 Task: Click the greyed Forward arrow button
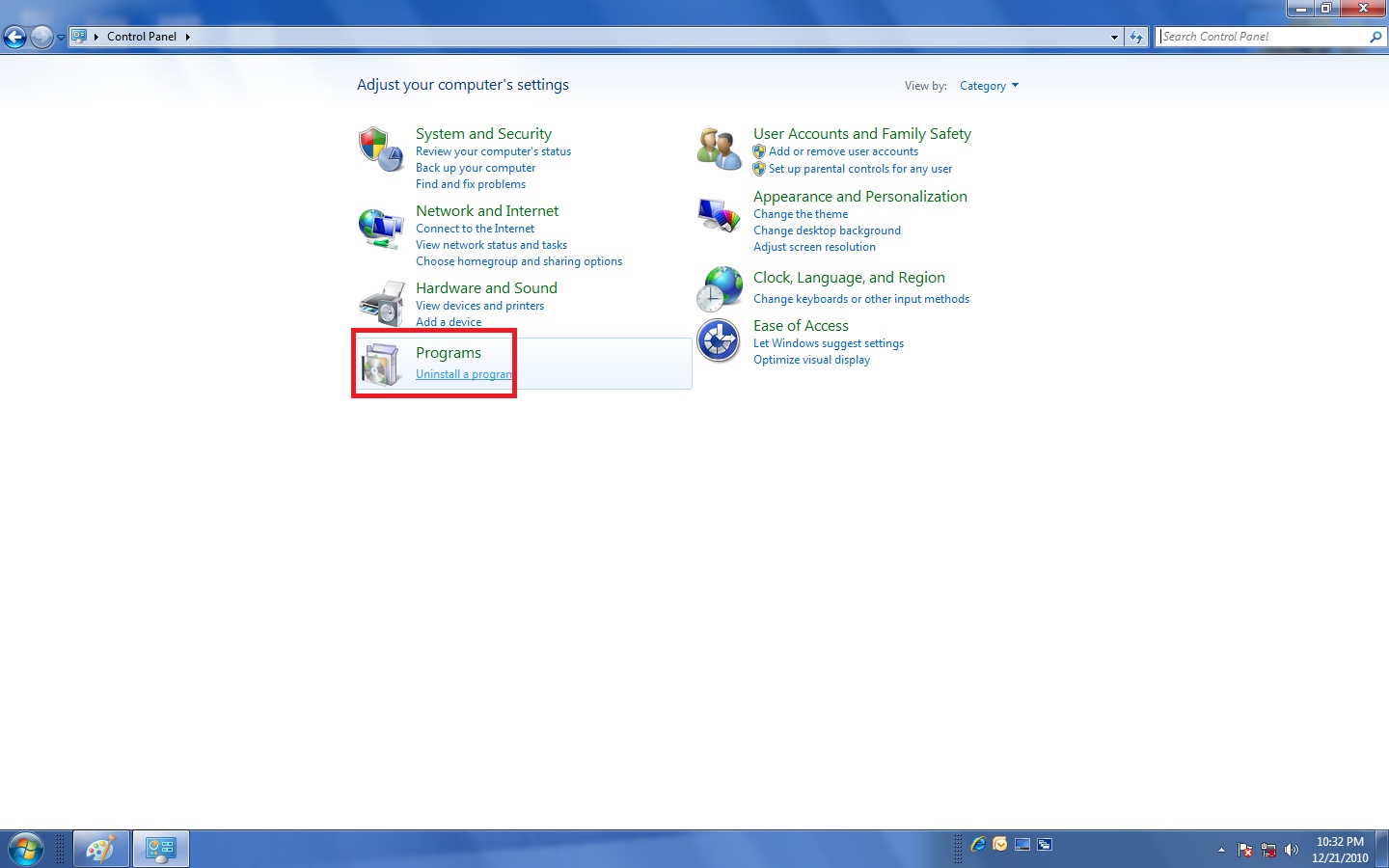point(41,37)
